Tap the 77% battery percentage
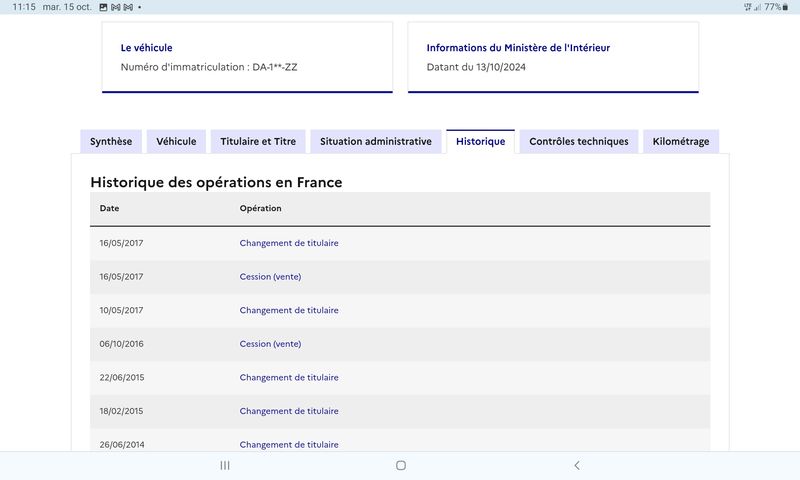Screen dimensions: 800x480 coord(772,7)
